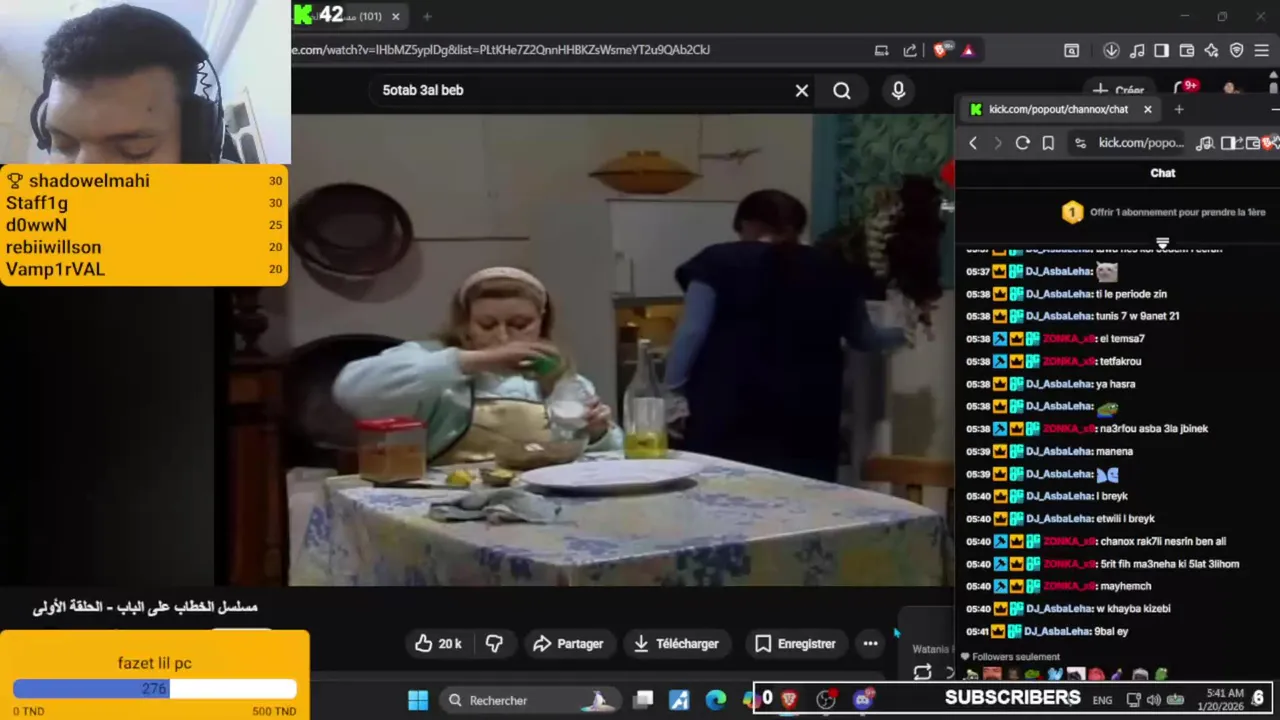The height and width of the screenshot is (720, 1280).
Task: Reload the Kick chat popout page
Action: pos(1022,143)
